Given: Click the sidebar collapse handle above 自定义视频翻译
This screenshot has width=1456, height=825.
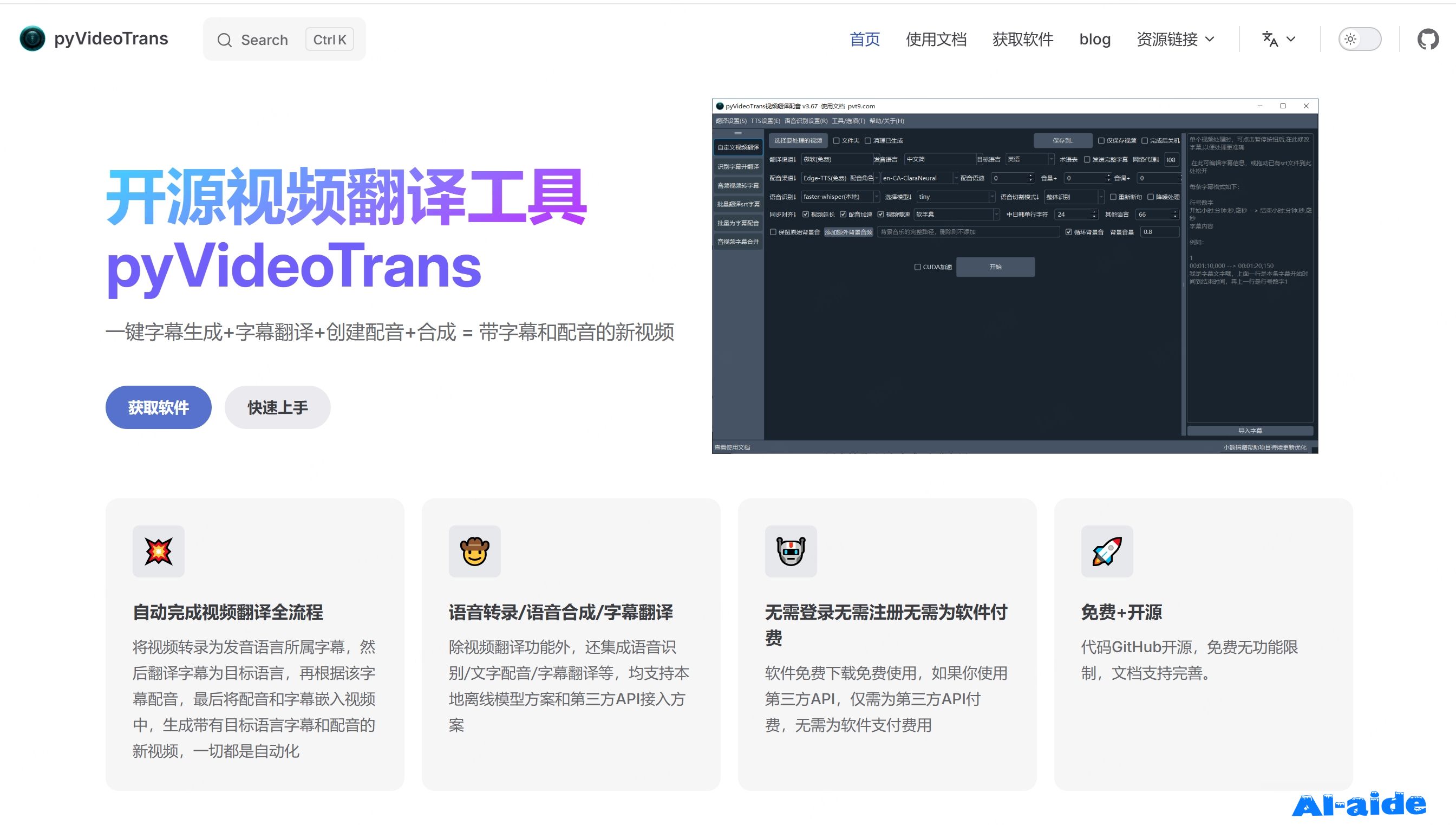Looking at the screenshot, I should [x=738, y=133].
